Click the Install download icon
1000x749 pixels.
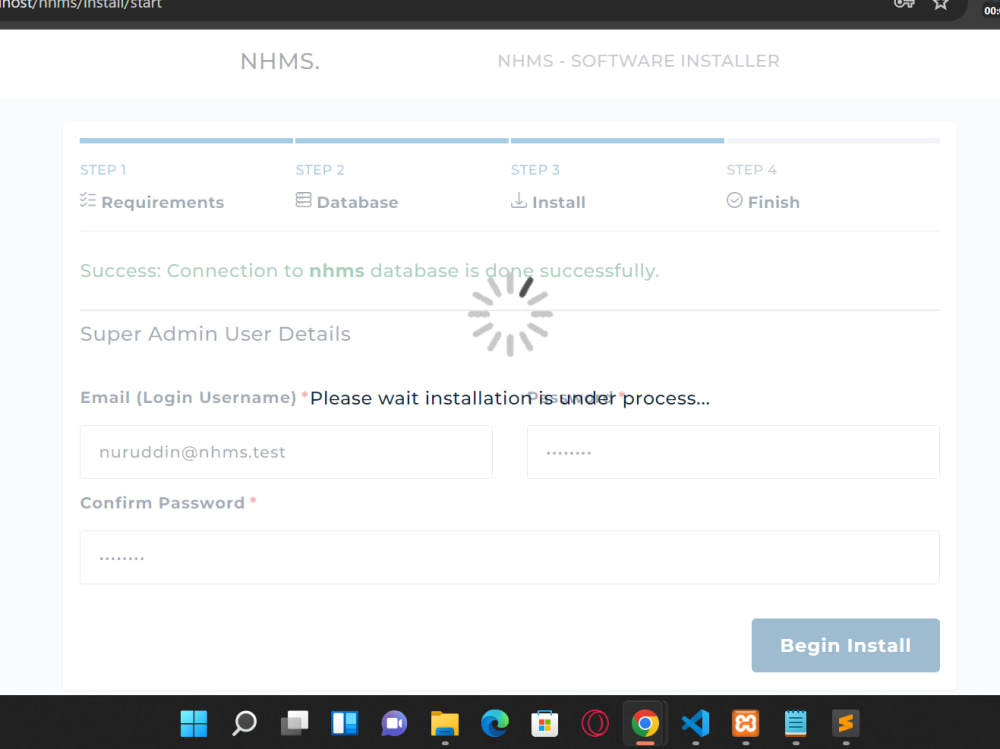pyautogui.click(x=519, y=200)
